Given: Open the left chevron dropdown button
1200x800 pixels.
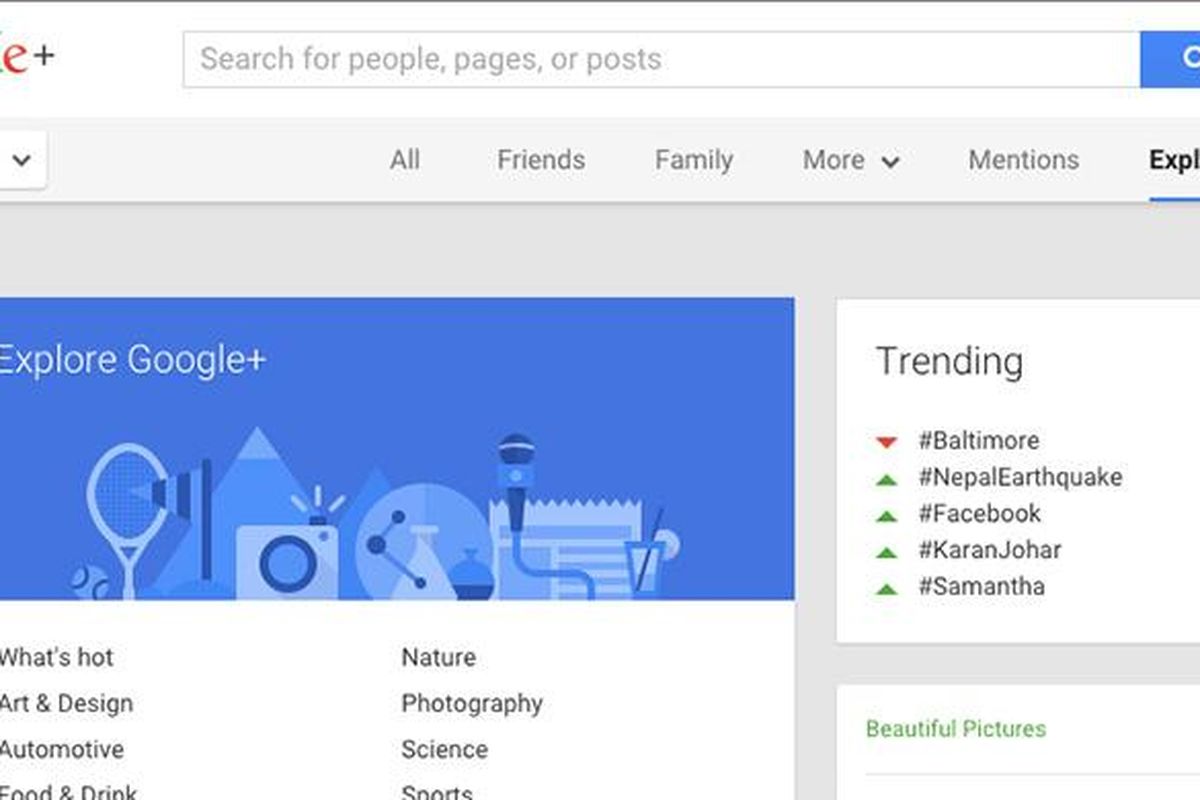Looking at the screenshot, I should click(x=21, y=160).
